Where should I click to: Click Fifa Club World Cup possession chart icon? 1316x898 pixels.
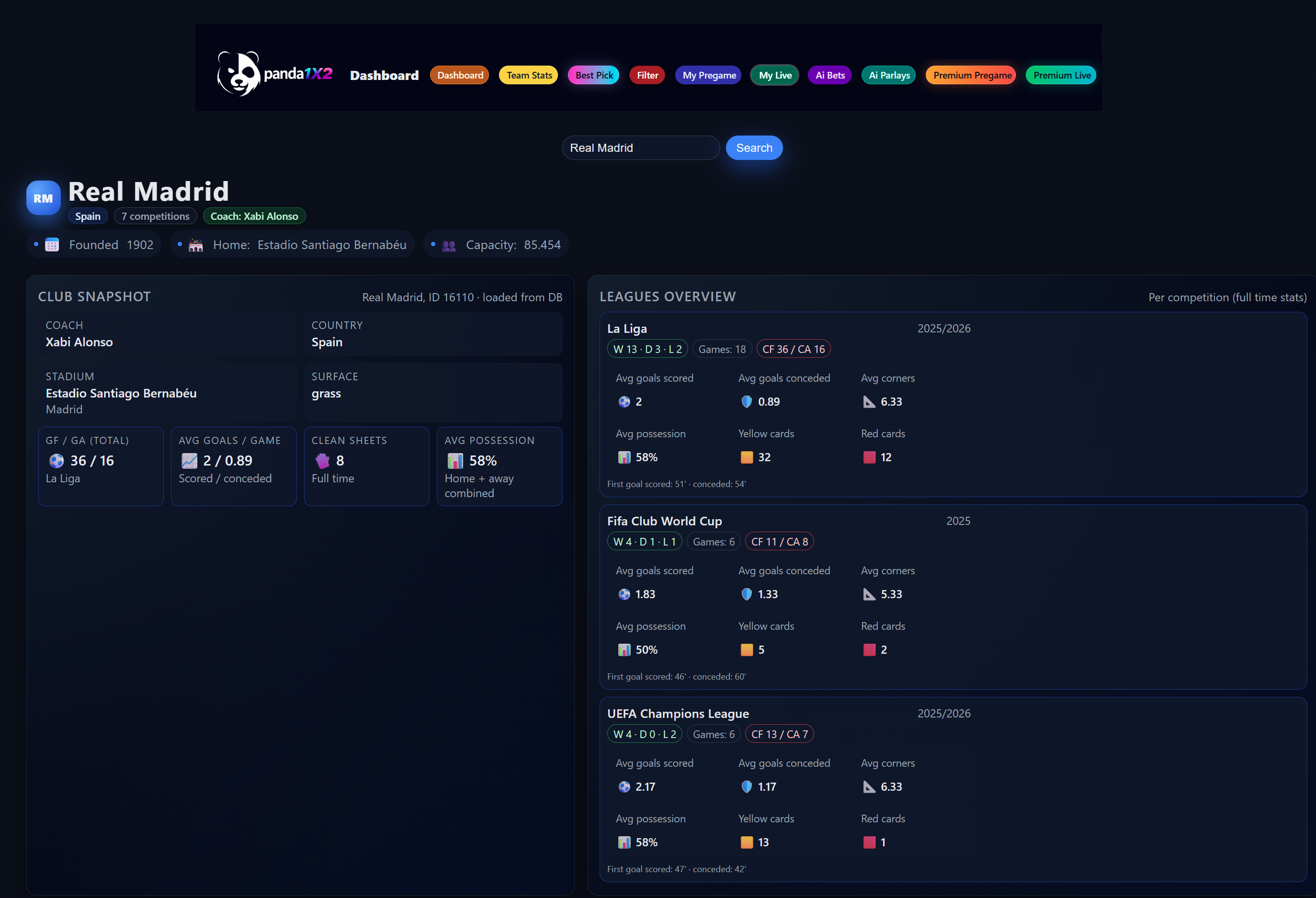tap(624, 649)
